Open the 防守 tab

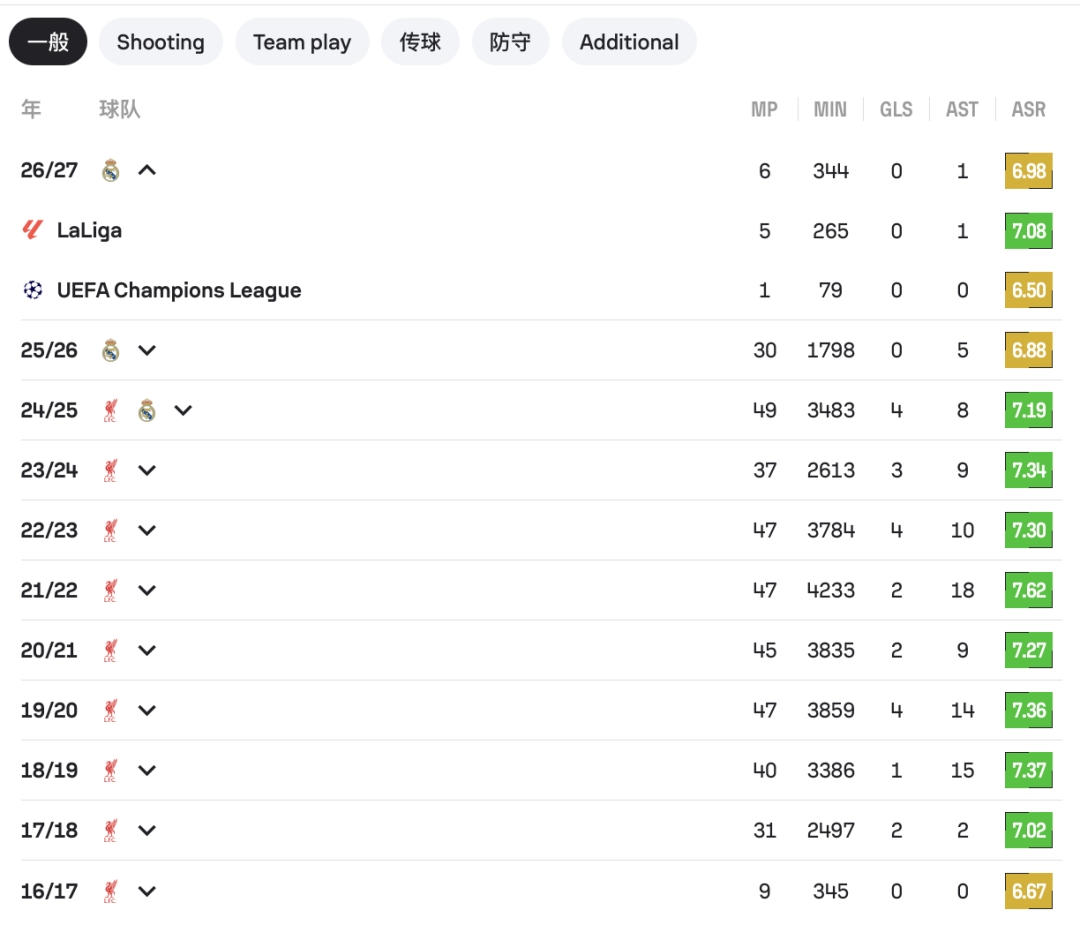click(510, 42)
